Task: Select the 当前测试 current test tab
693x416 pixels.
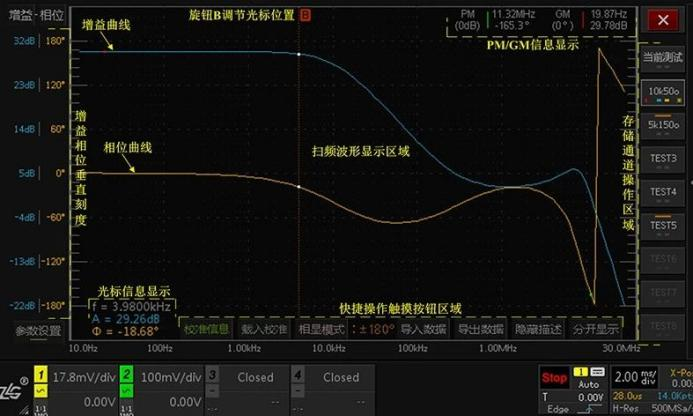Action: pos(664,57)
